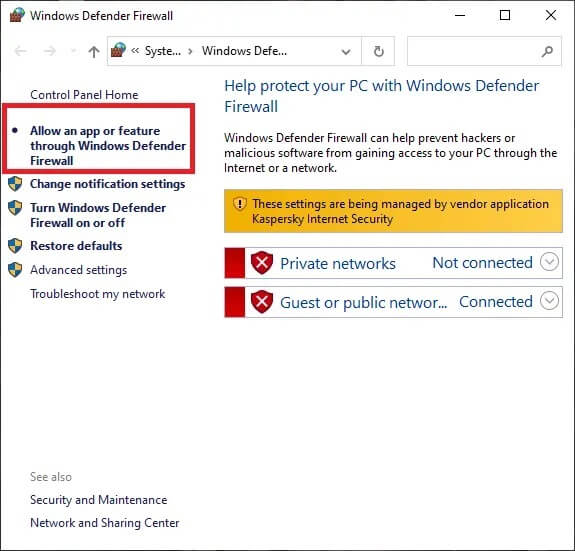Click the warning icon in yellow Kaspersky banner
The width and height of the screenshot is (575, 551).
[x=239, y=203]
